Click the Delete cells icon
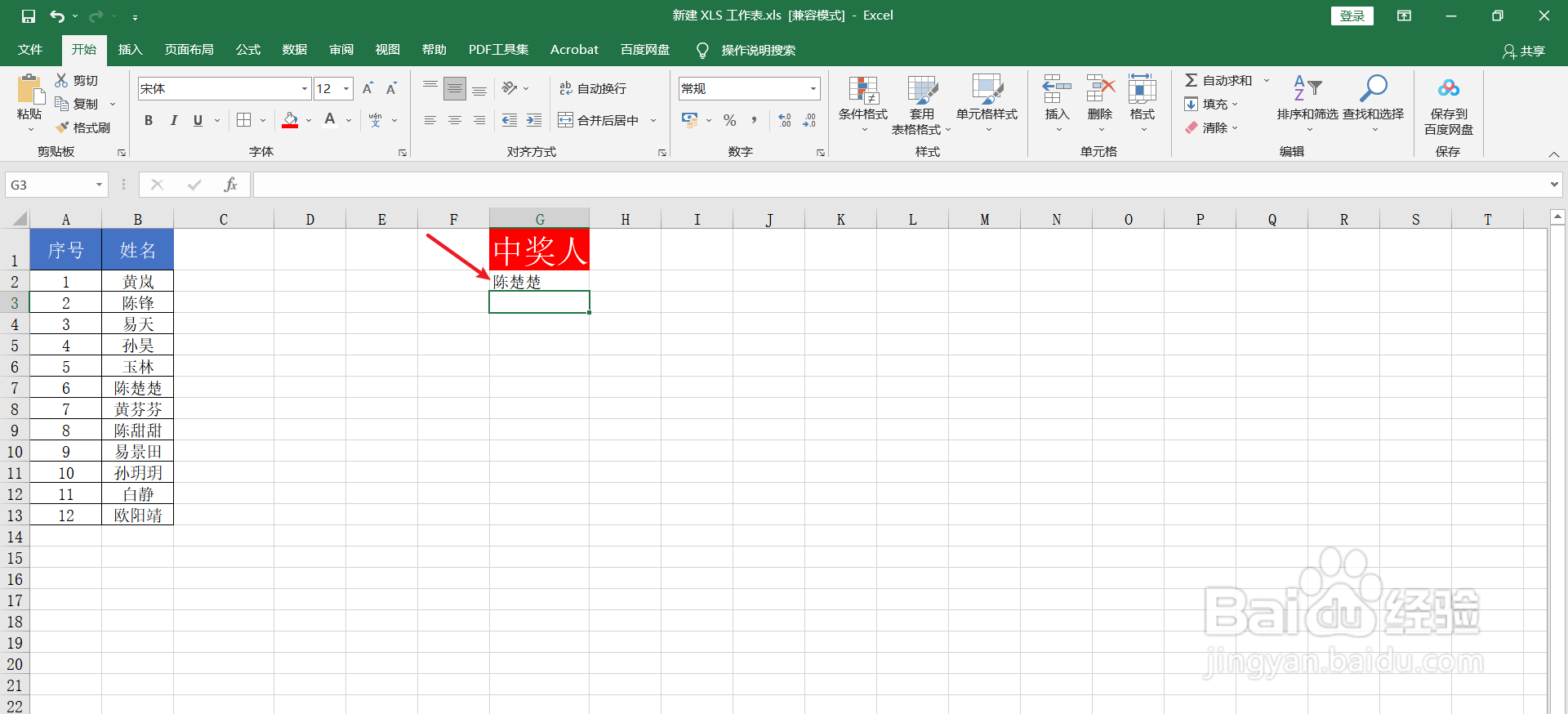Viewport: 1568px width, 714px height. (1100, 89)
